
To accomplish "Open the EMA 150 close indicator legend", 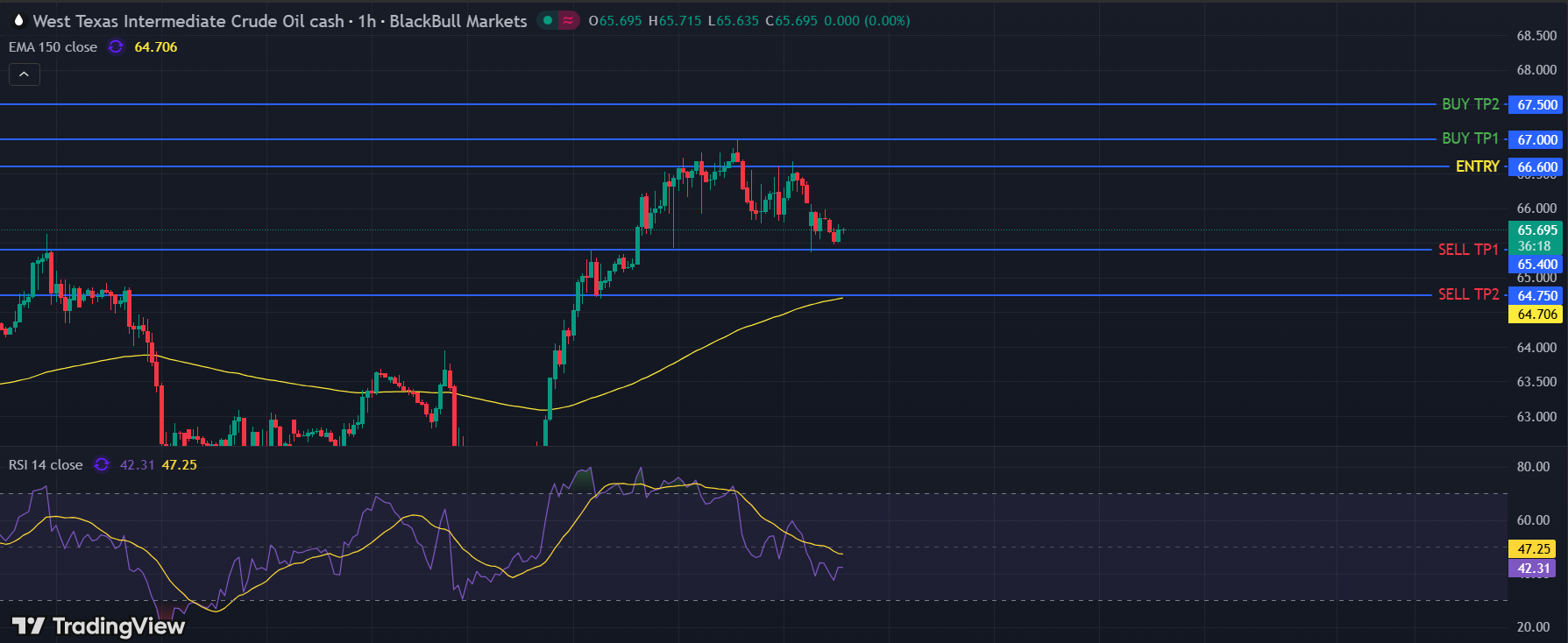I will (x=53, y=47).
